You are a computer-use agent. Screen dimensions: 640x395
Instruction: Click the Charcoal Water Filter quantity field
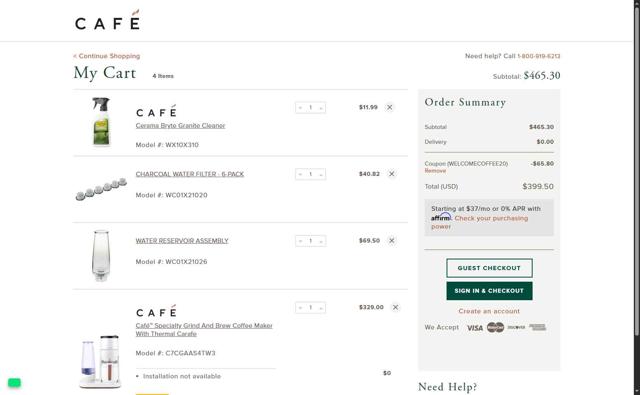point(311,174)
